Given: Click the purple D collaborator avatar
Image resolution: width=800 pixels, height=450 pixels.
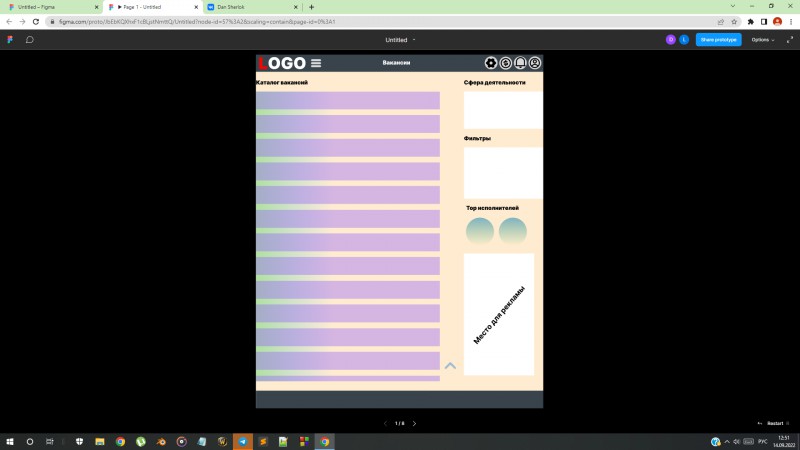Looking at the screenshot, I should click(670, 39).
